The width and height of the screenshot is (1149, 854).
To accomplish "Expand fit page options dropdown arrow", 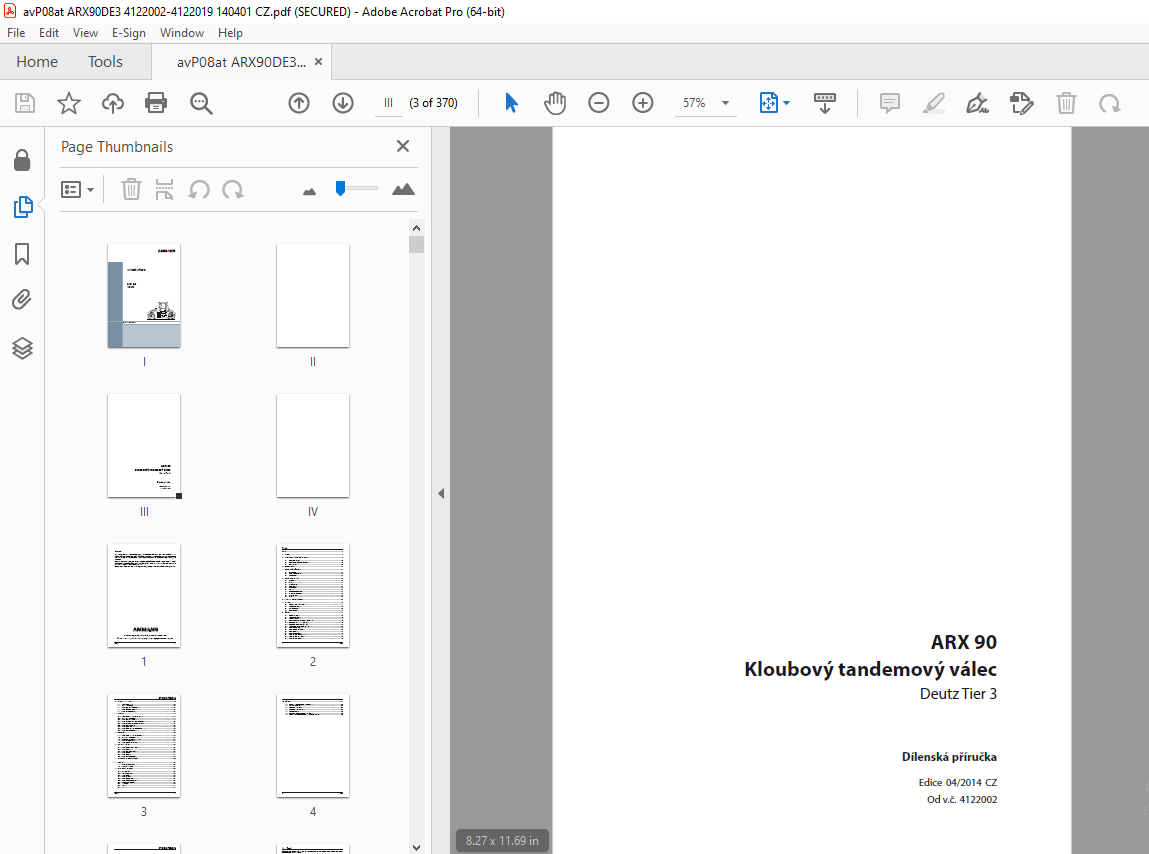I will pyautogui.click(x=786, y=103).
